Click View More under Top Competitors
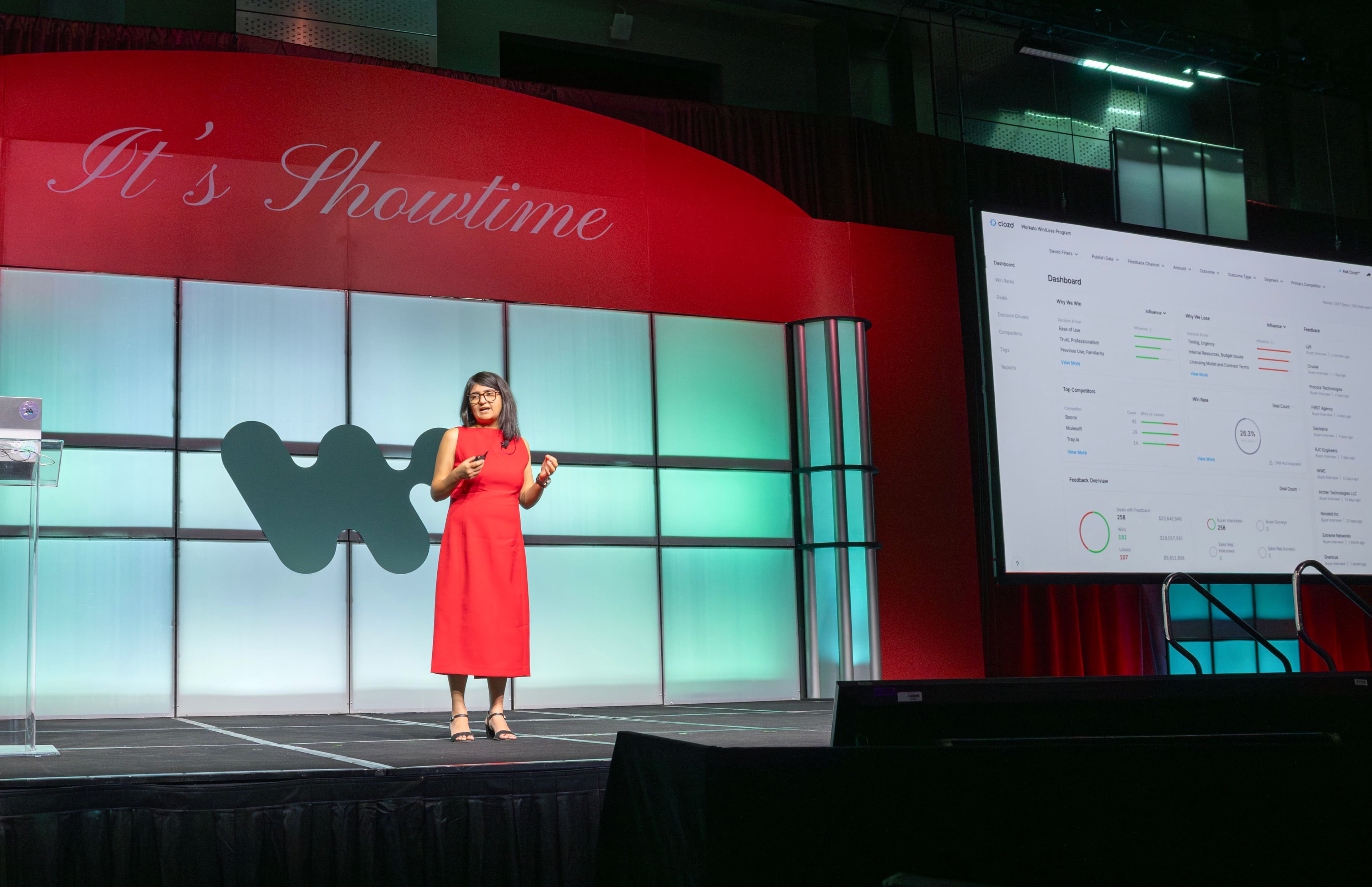Viewport: 1372px width, 887px height. pyautogui.click(x=1077, y=452)
